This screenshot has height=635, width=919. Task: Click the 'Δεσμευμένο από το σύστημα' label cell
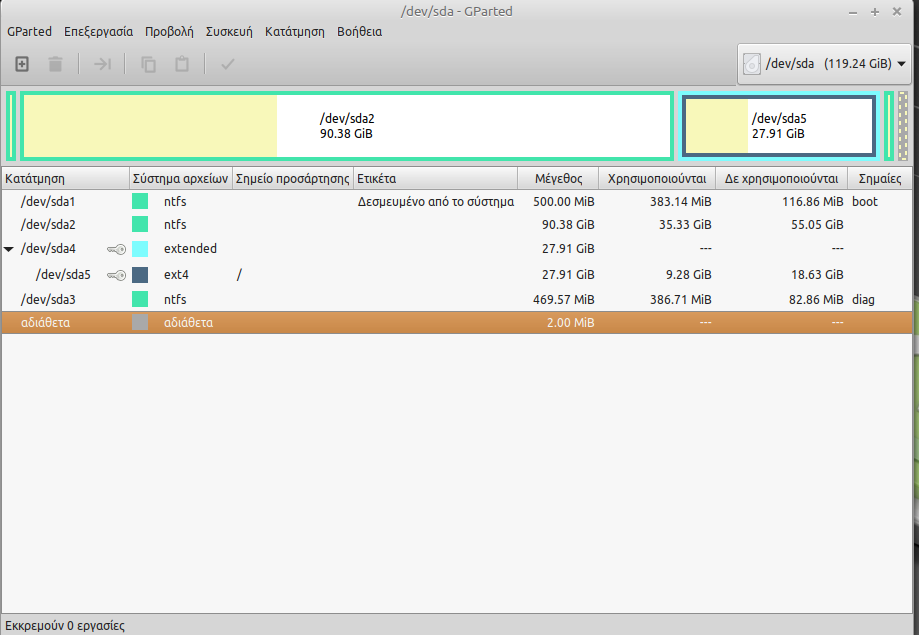click(x=436, y=202)
